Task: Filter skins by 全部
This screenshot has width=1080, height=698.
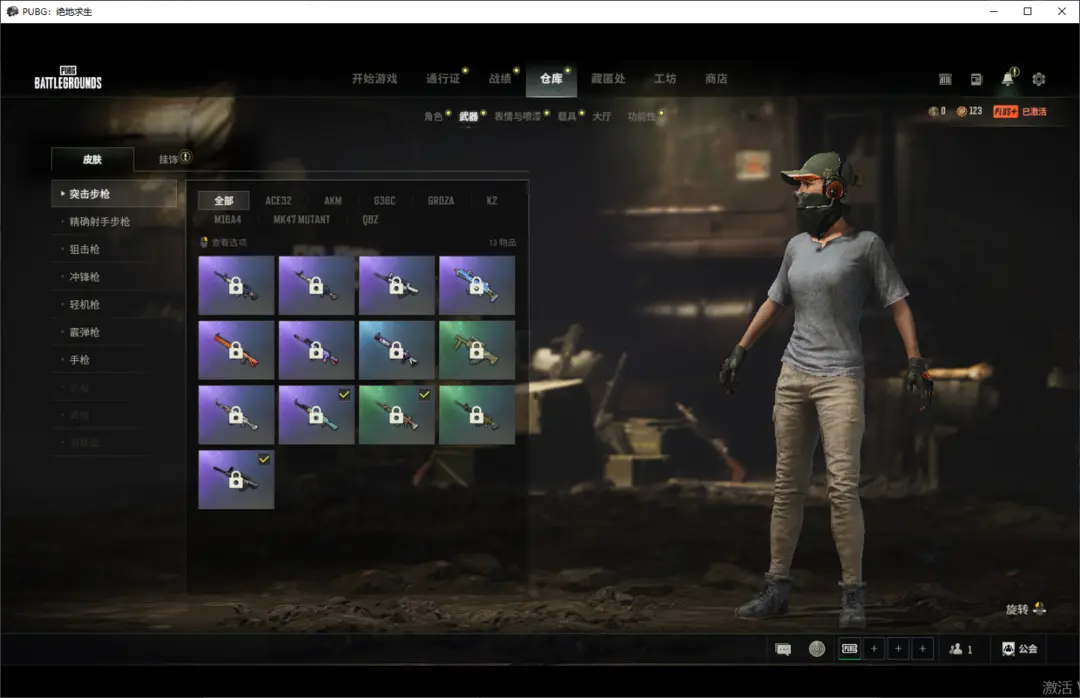Action: point(224,201)
